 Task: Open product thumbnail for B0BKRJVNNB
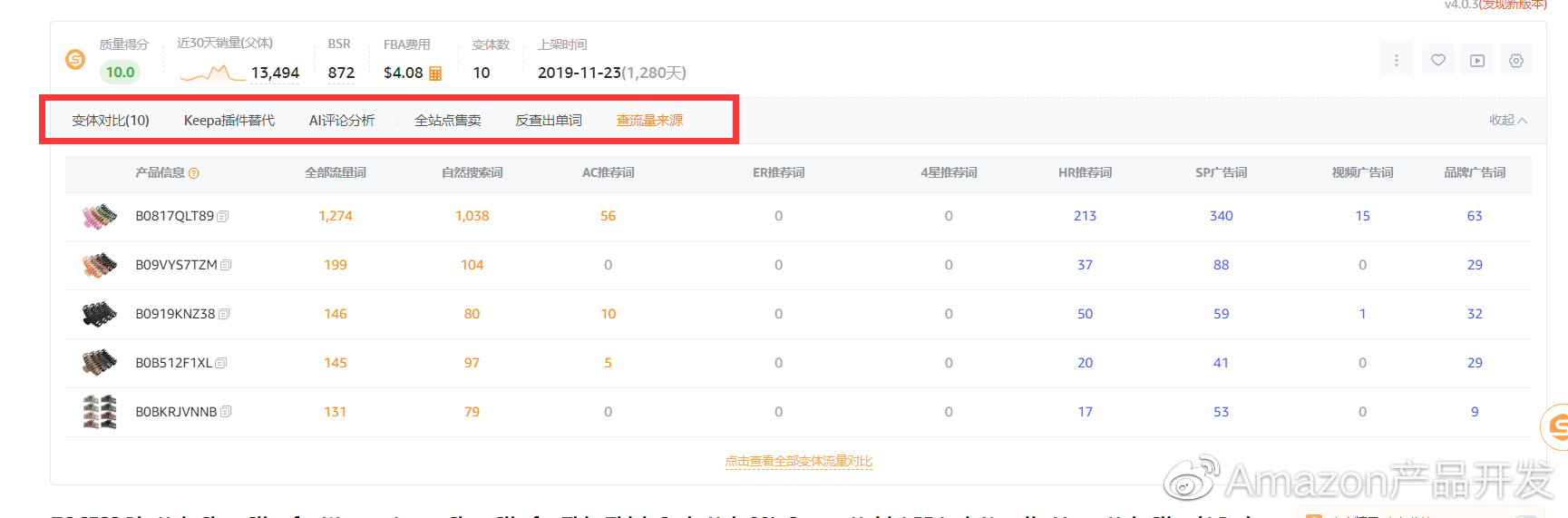[x=100, y=412]
